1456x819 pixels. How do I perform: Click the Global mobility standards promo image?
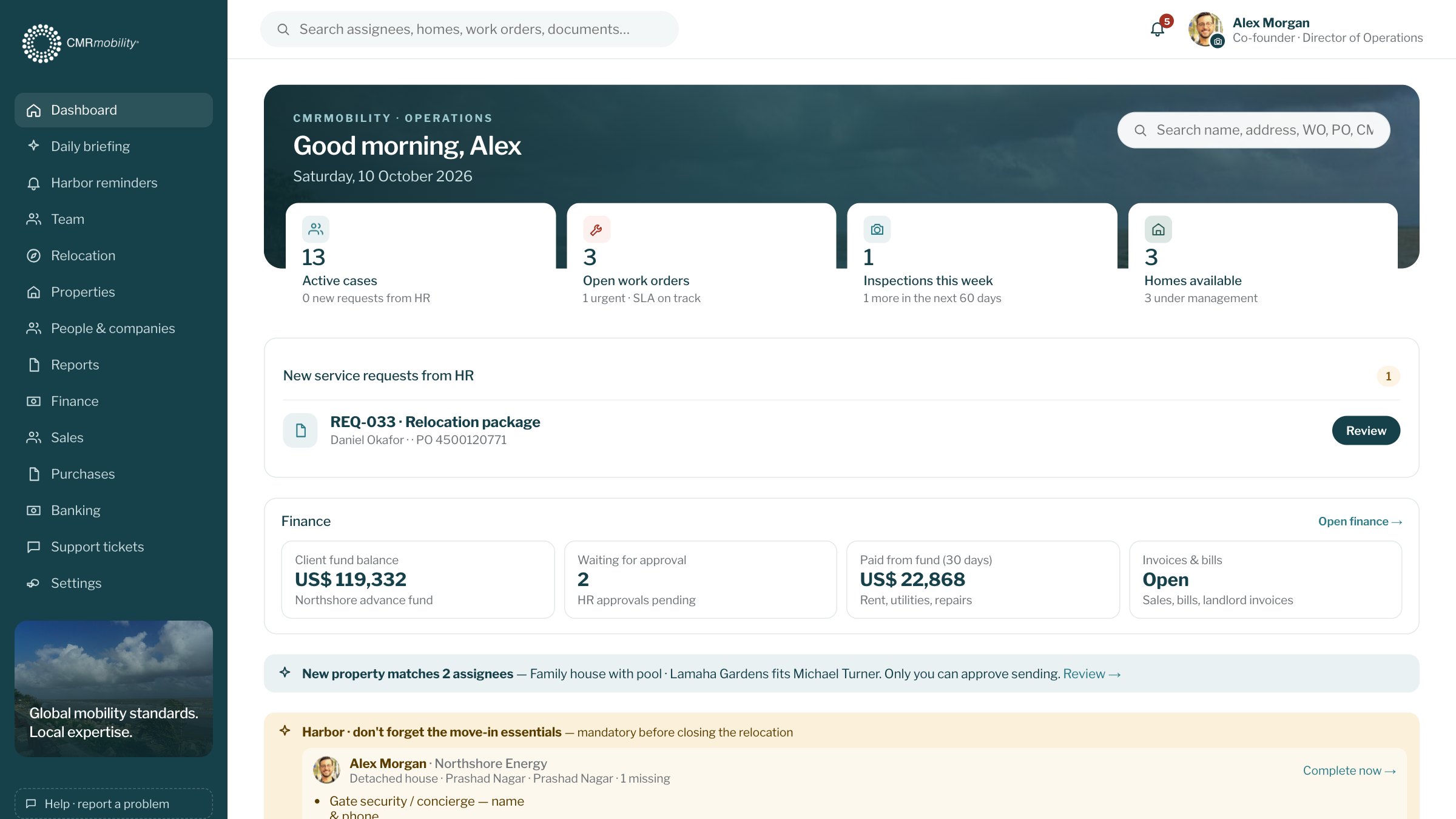[113, 689]
